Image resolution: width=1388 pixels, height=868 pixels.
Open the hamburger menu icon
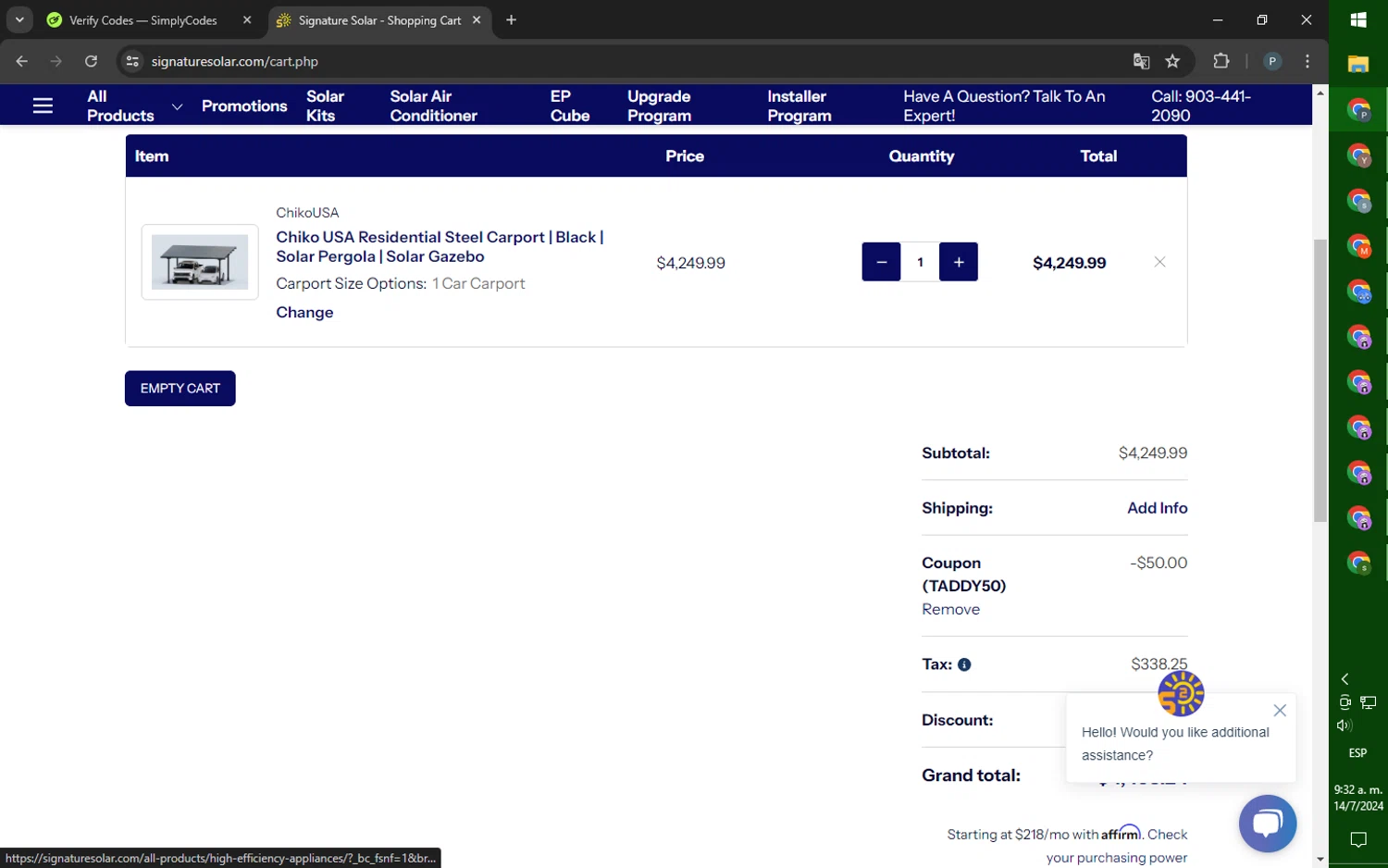point(43,105)
